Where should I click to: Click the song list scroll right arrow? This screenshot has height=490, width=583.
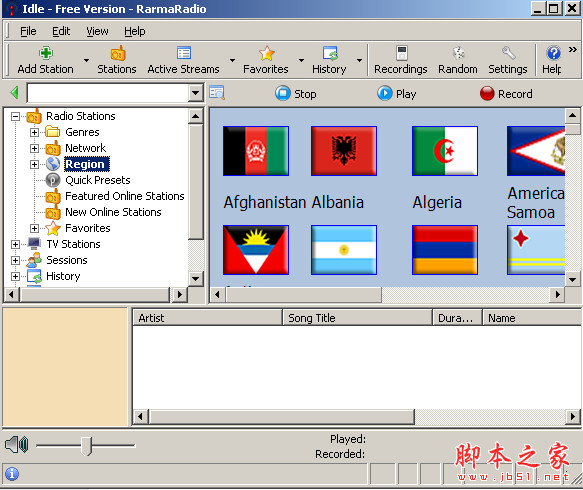[573, 417]
